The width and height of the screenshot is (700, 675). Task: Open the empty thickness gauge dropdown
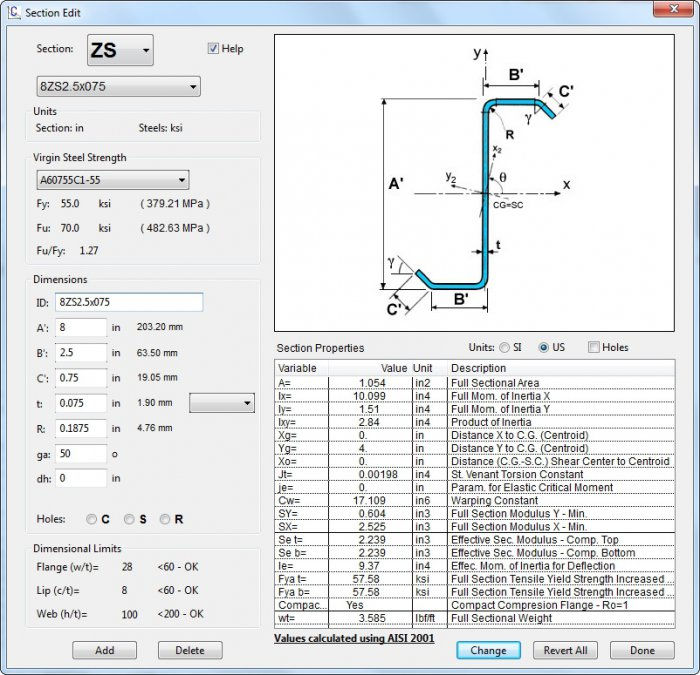(x=222, y=403)
